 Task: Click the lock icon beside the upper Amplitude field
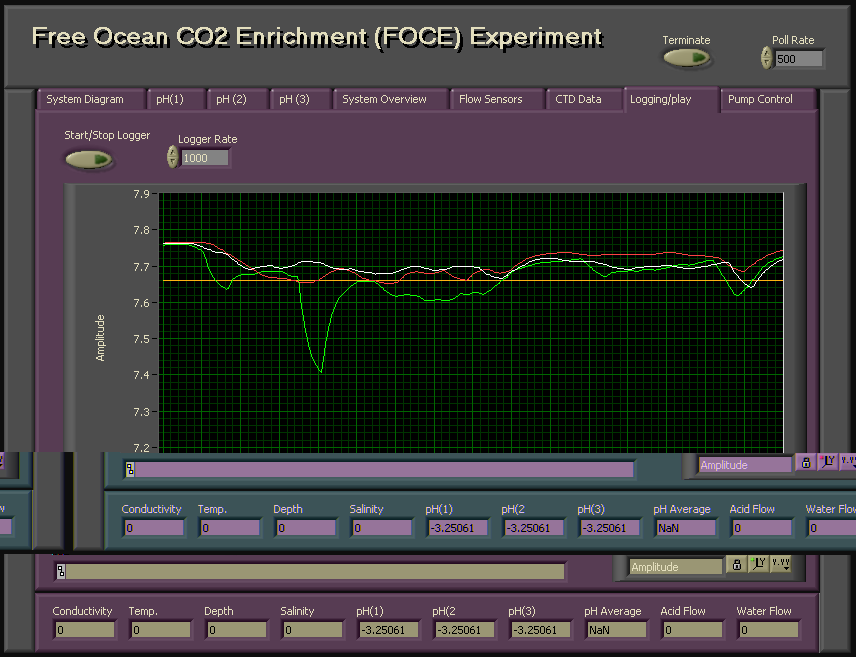point(806,463)
